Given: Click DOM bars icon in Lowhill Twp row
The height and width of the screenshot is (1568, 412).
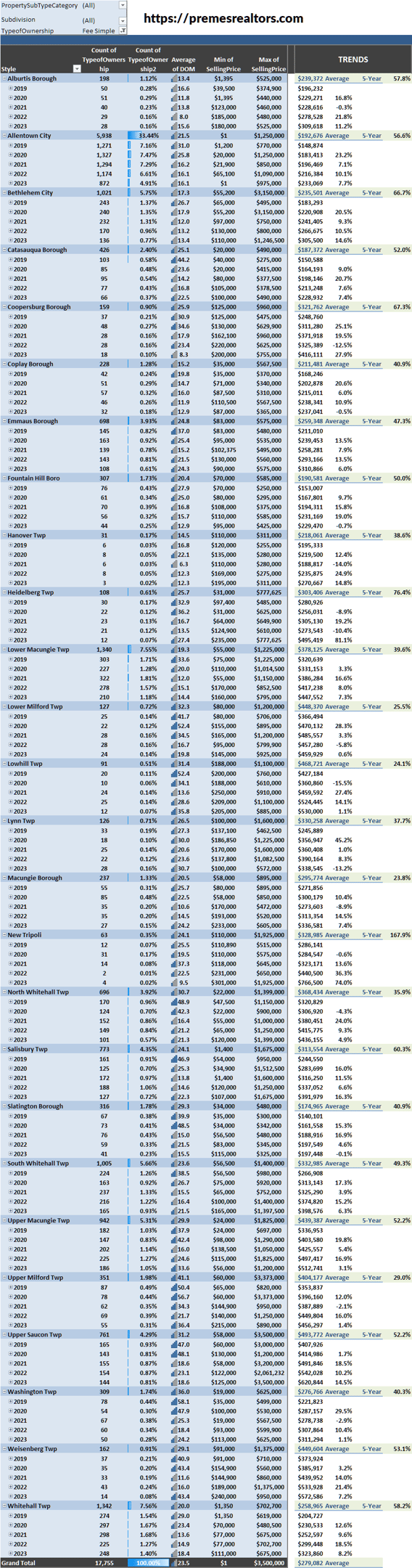Looking at the screenshot, I should pyautogui.click(x=174, y=764).
